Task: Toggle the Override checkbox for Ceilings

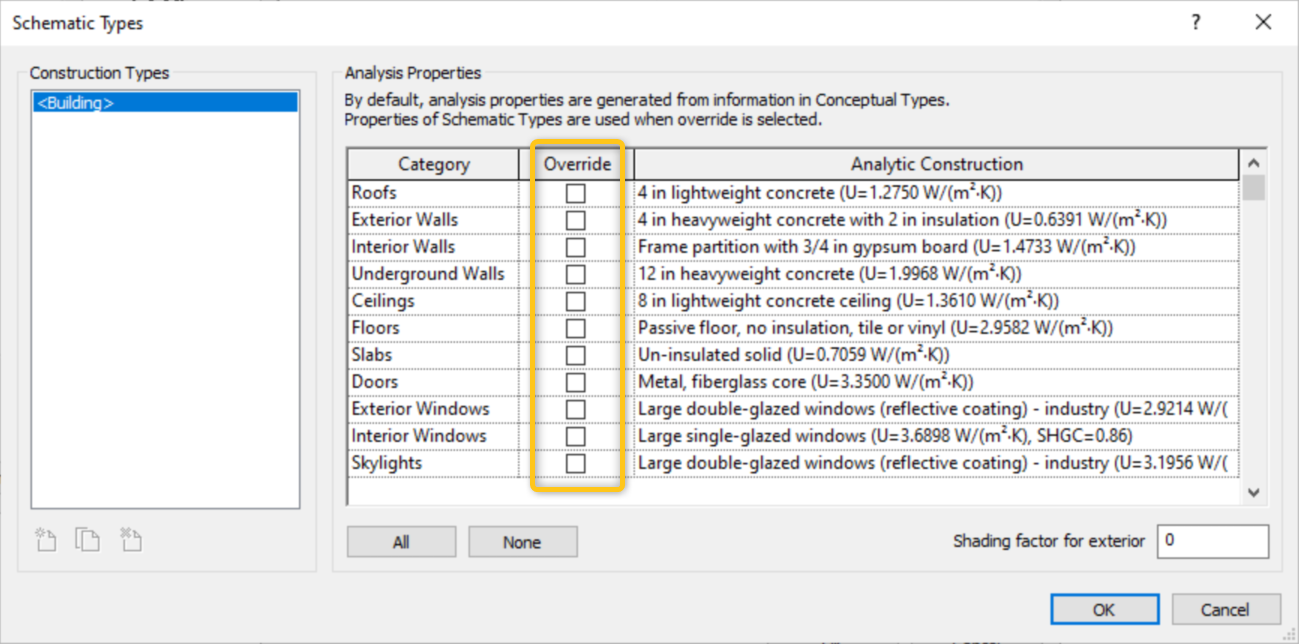Action: point(576,300)
